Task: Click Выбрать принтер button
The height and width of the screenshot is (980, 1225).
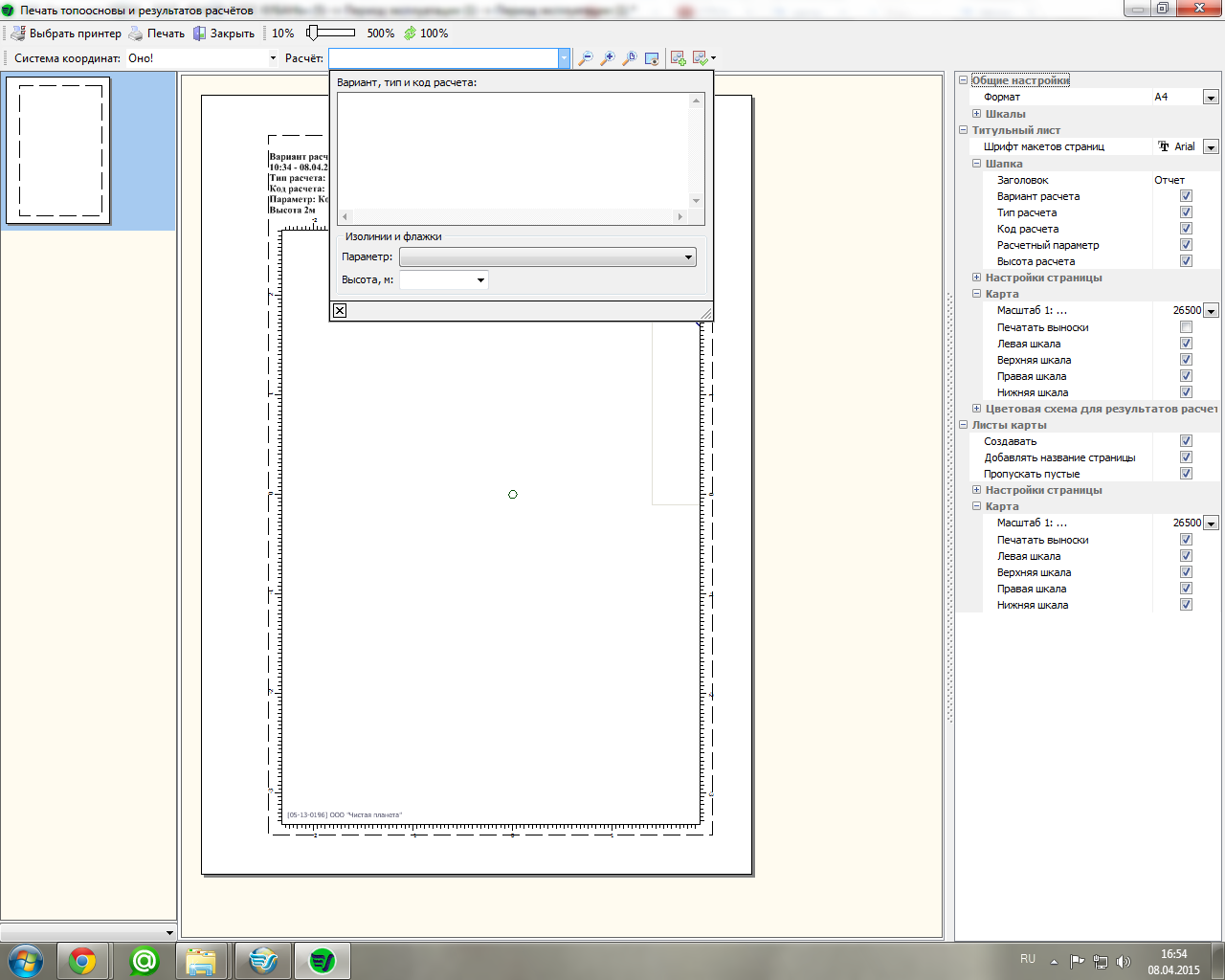Action: click(x=66, y=33)
